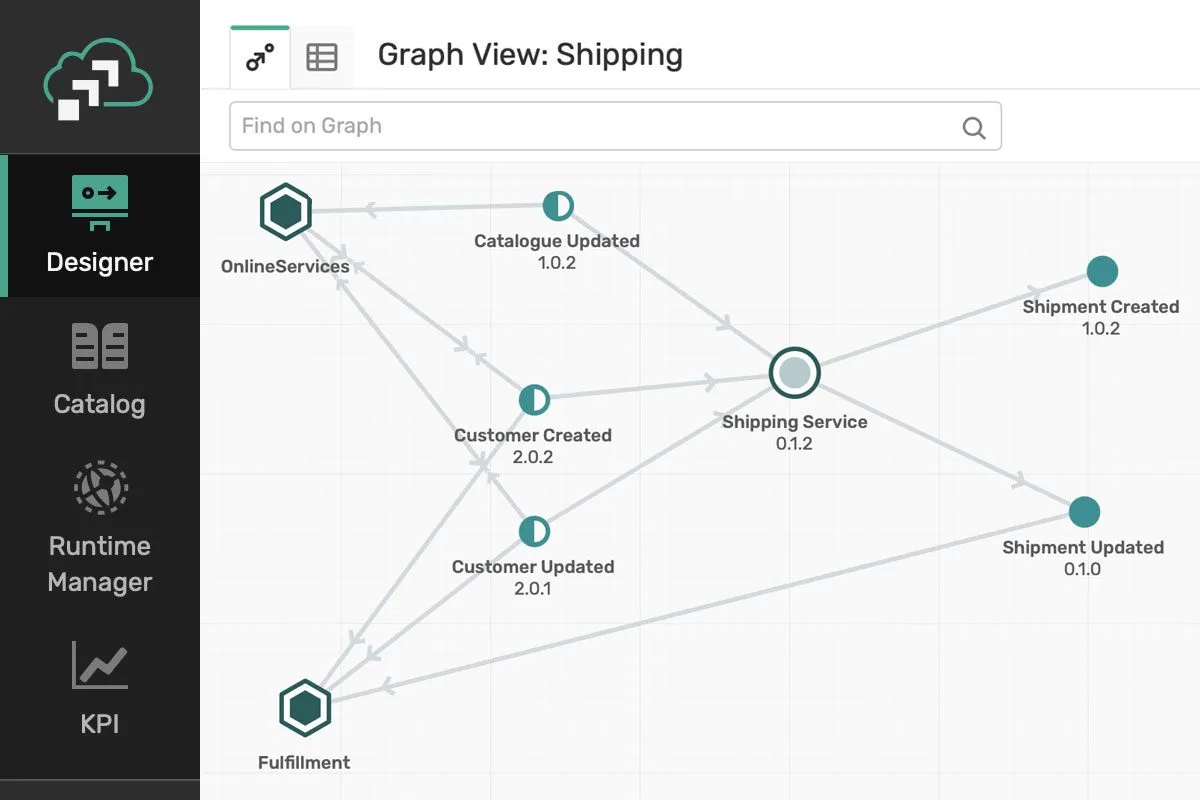
Task: Click the Customer Created event node
Action: 535,400
